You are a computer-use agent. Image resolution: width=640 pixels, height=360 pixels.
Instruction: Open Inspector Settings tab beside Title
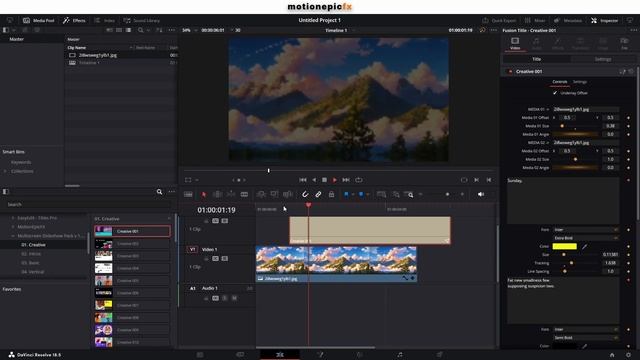click(x=602, y=59)
